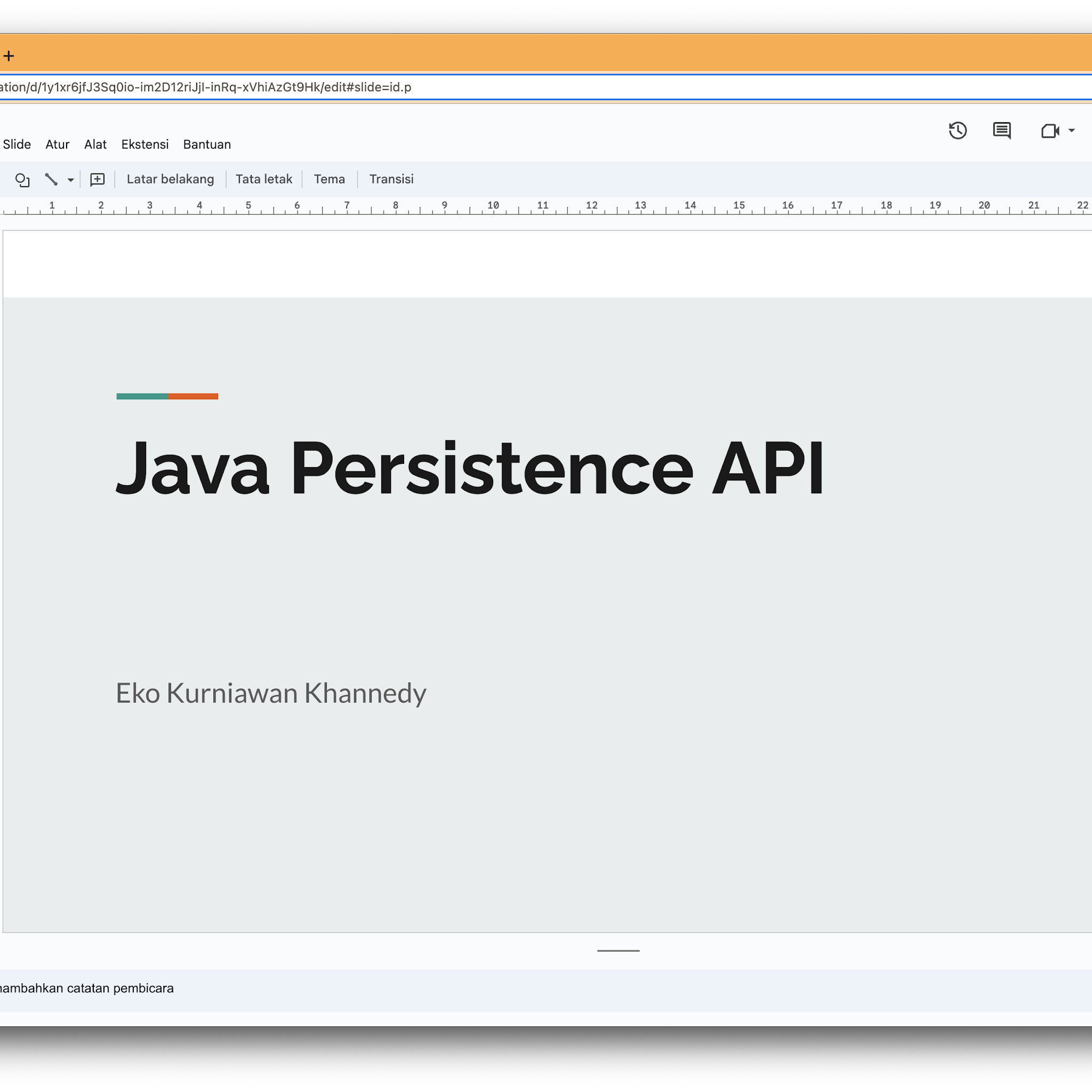
Task: Open the Transisi panel
Action: 391,179
